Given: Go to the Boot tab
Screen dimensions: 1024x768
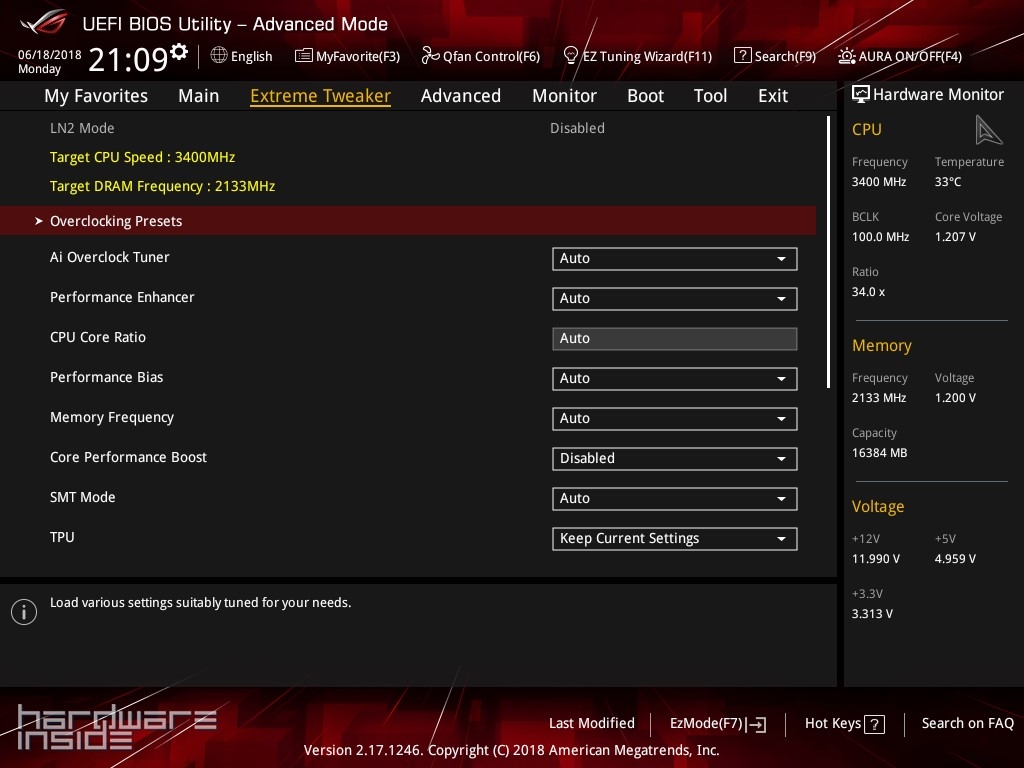Looking at the screenshot, I should (x=645, y=96).
